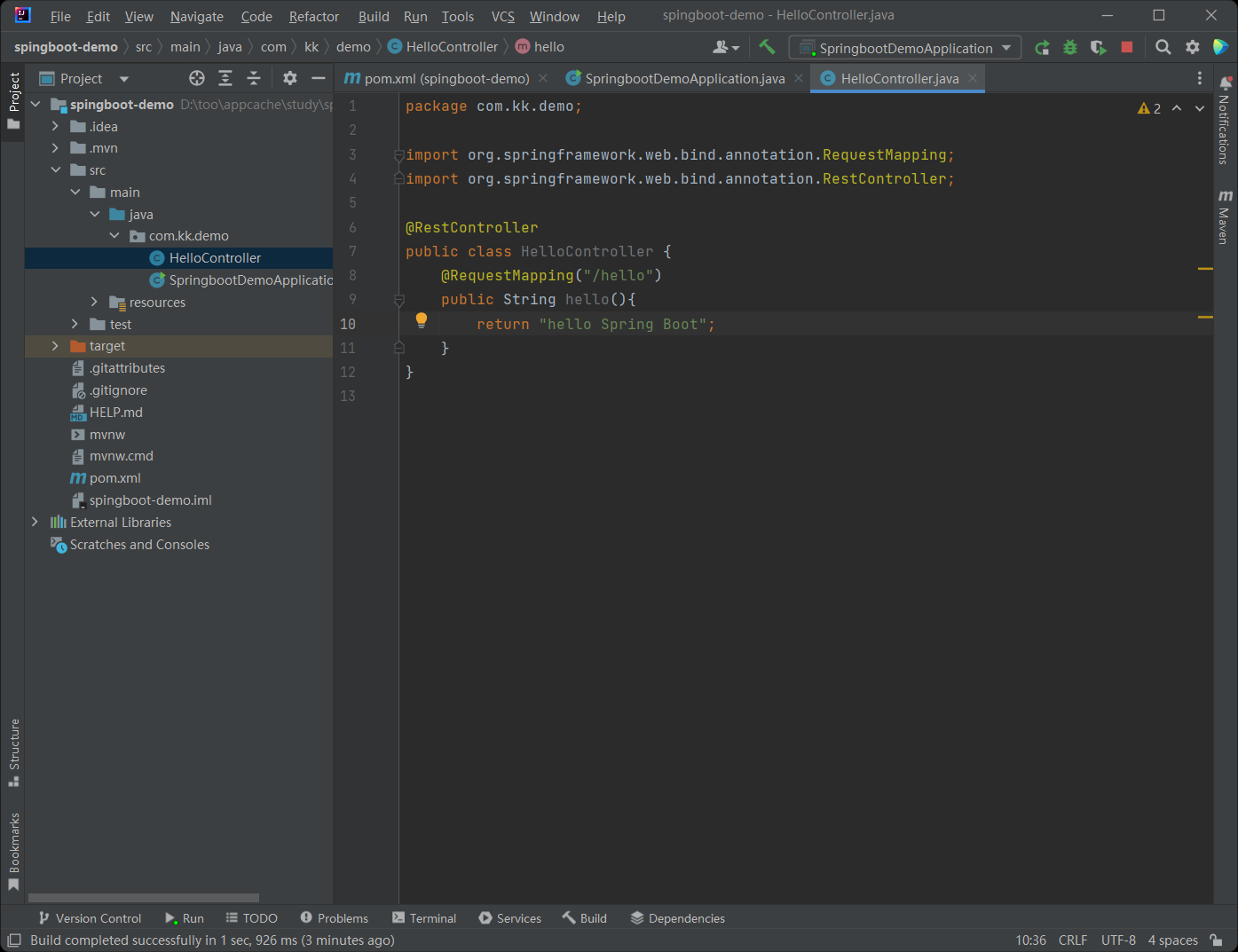Jump to previous highlighted error arrow
This screenshot has height=952, width=1238.
(1177, 108)
